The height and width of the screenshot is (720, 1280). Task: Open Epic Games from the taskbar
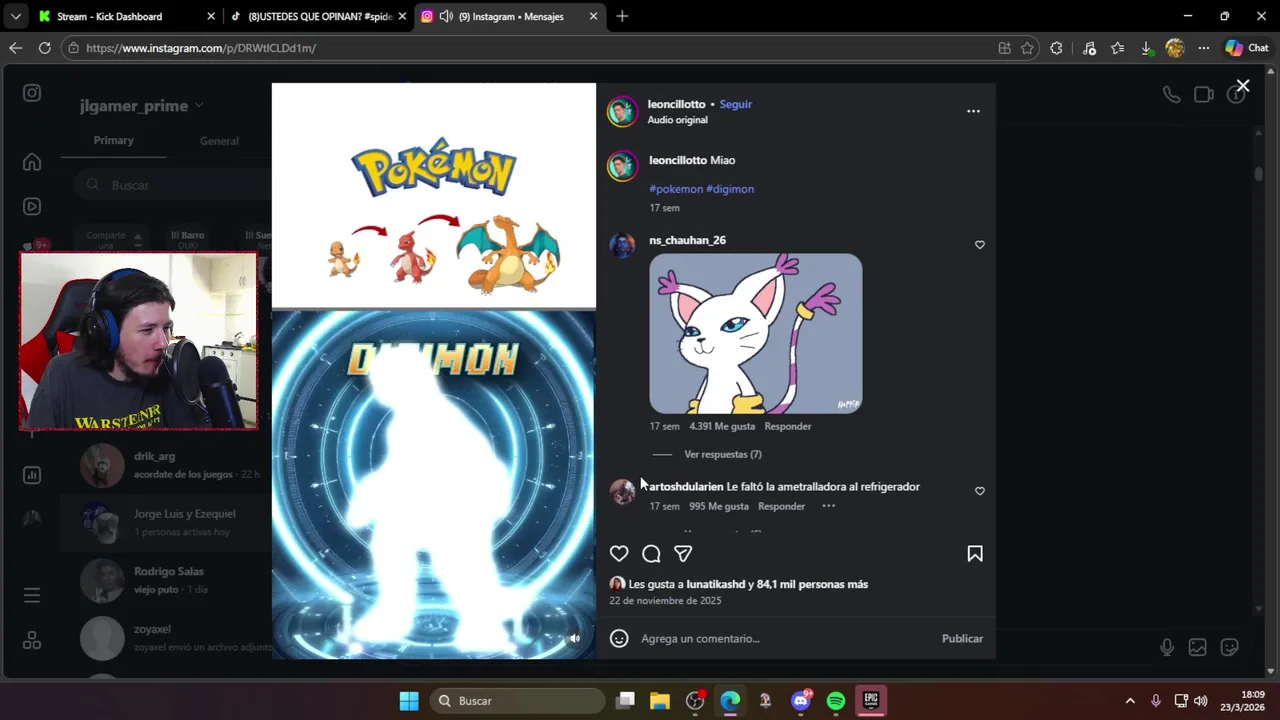pyautogui.click(x=871, y=701)
